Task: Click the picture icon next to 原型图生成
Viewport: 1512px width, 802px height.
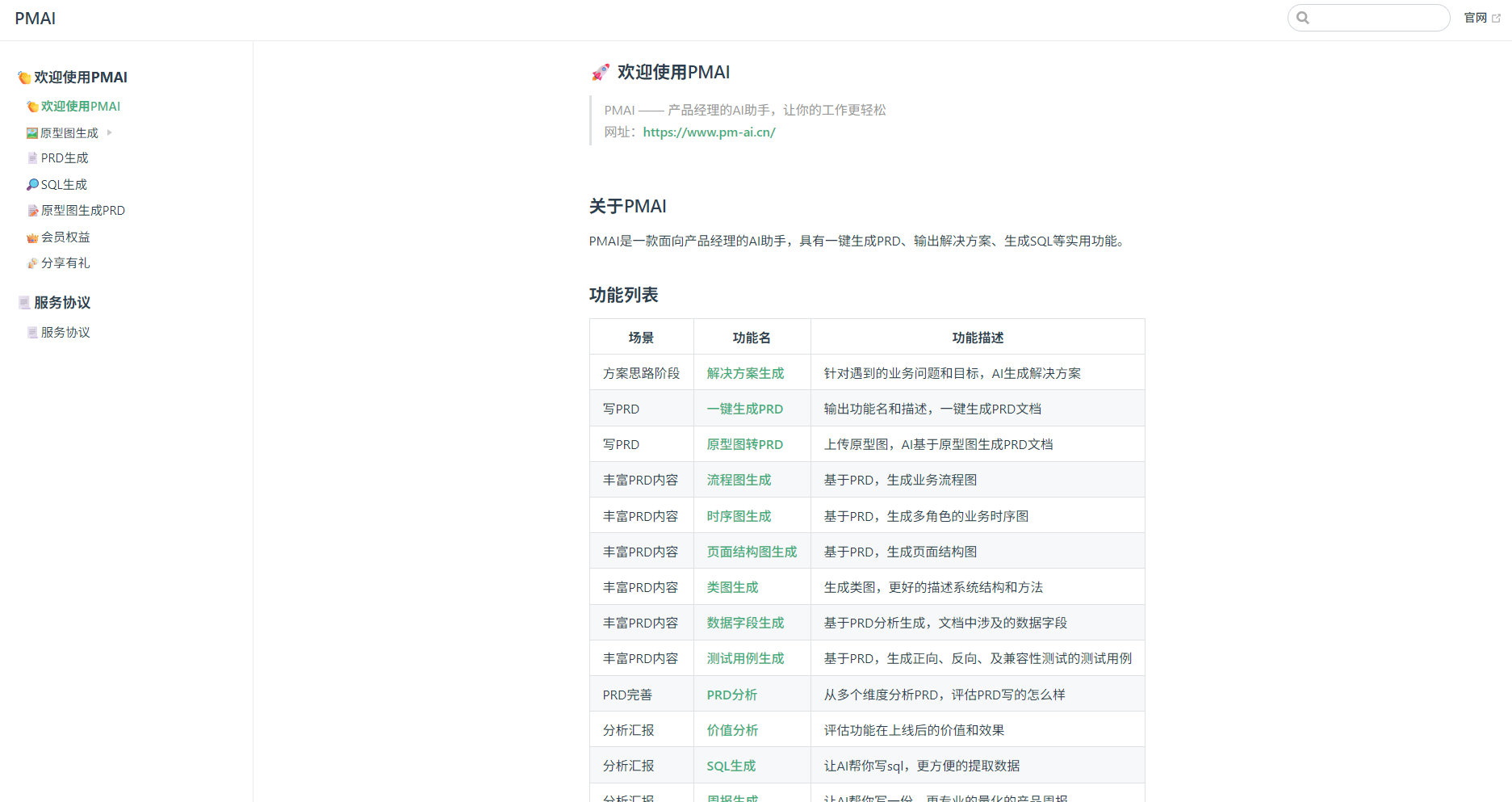Action: click(32, 133)
